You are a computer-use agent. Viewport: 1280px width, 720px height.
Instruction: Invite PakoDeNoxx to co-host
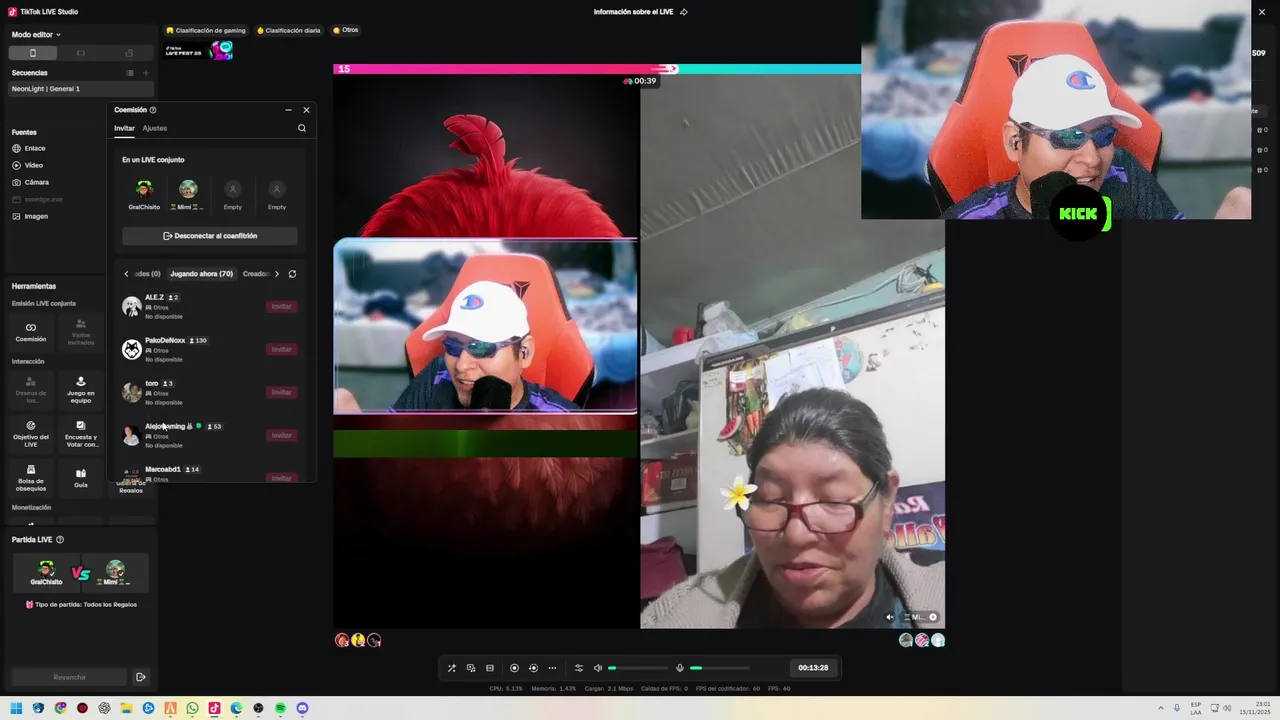point(282,350)
